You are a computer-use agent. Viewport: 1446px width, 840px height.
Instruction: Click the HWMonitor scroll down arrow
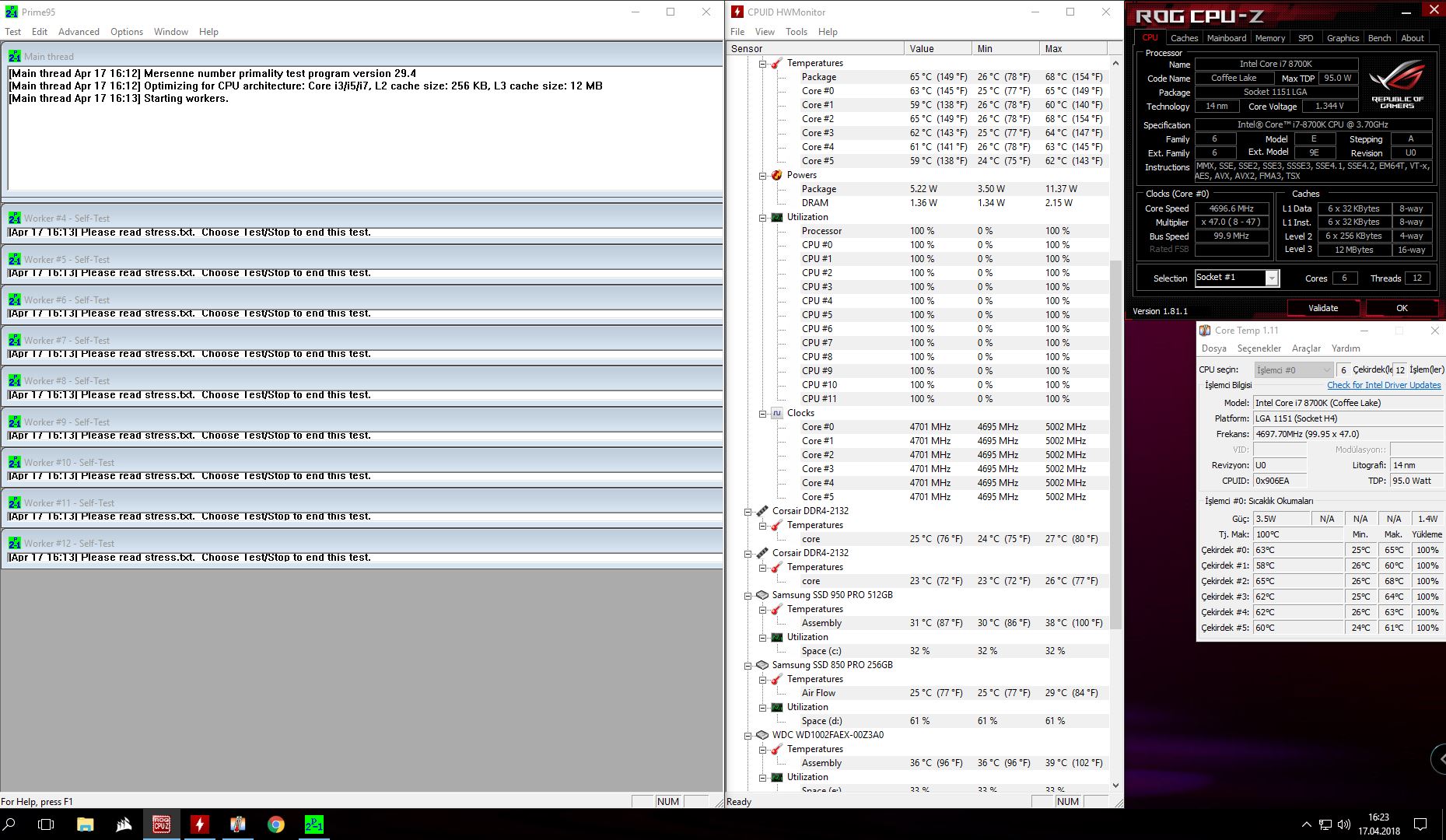point(1115,786)
